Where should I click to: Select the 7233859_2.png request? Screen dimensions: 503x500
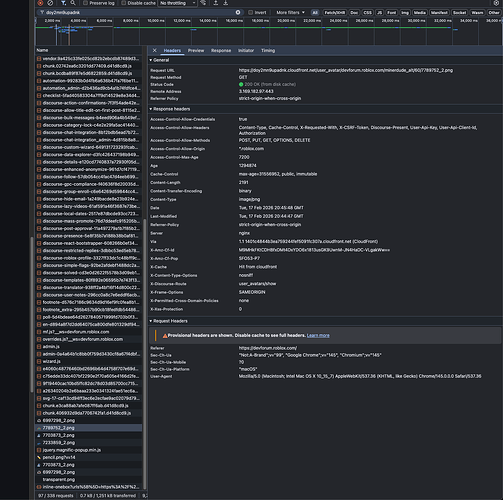89,443
